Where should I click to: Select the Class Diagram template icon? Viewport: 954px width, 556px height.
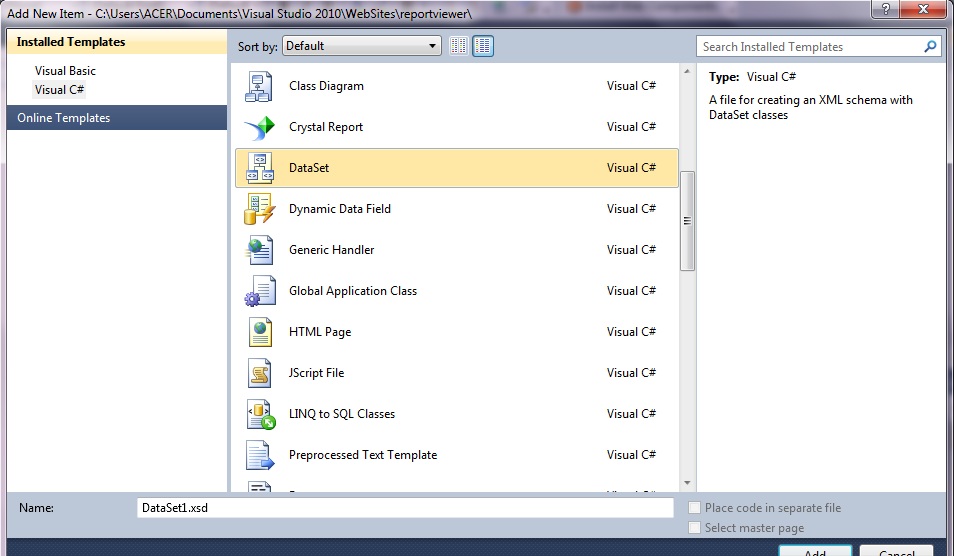tap(259, 86)
